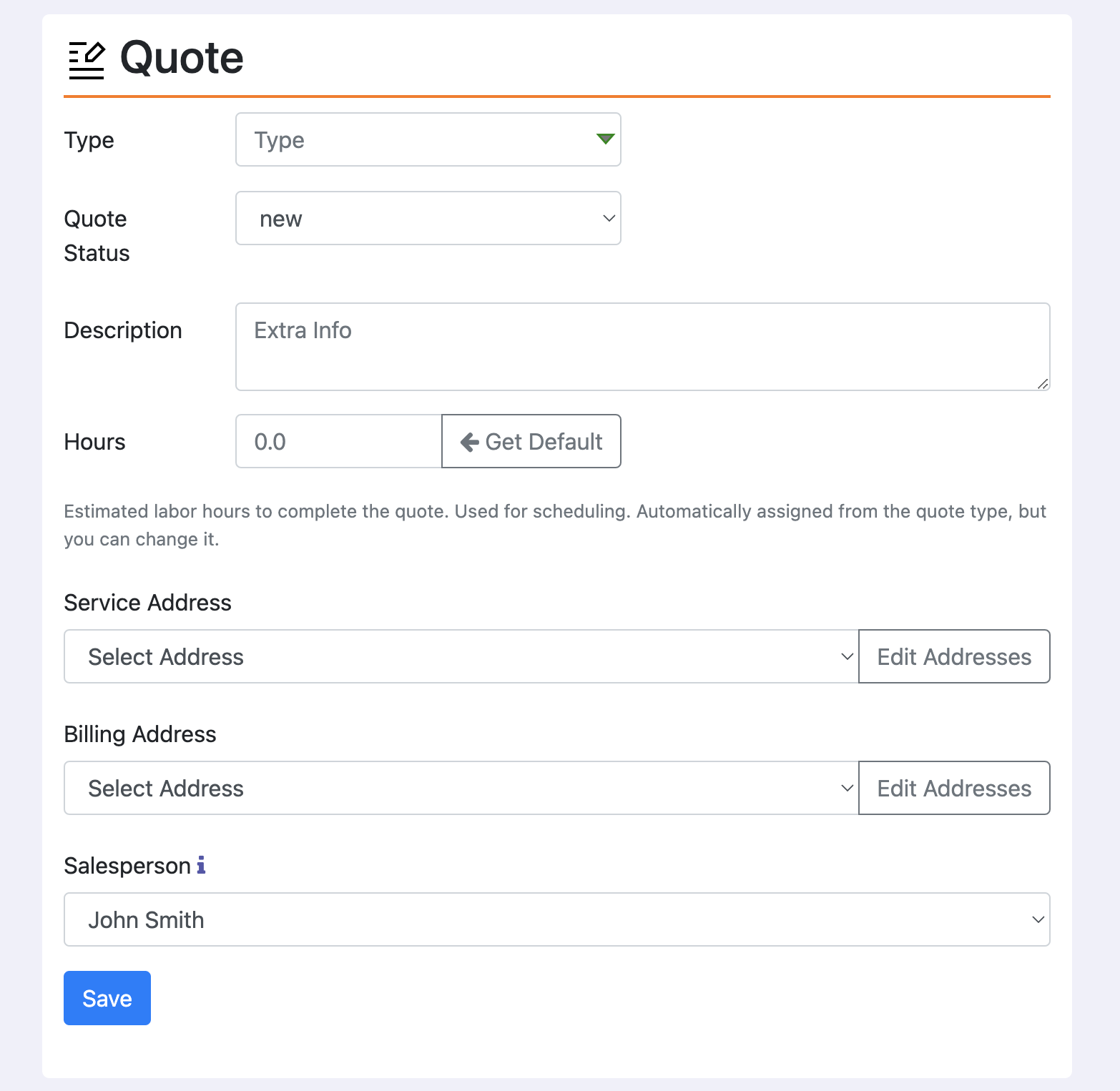Click the Billing Address chevron arrow
Screen dimensions: 1120x1091
[847, 788]
